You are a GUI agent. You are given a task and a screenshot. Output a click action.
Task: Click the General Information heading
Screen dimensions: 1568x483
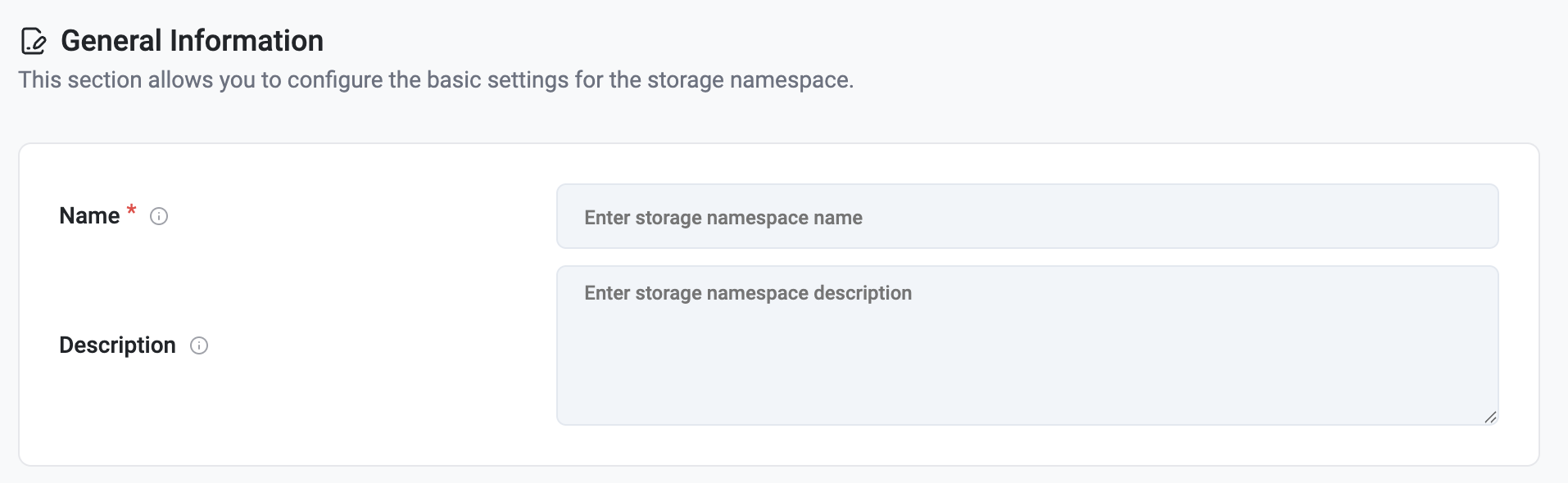192,41
